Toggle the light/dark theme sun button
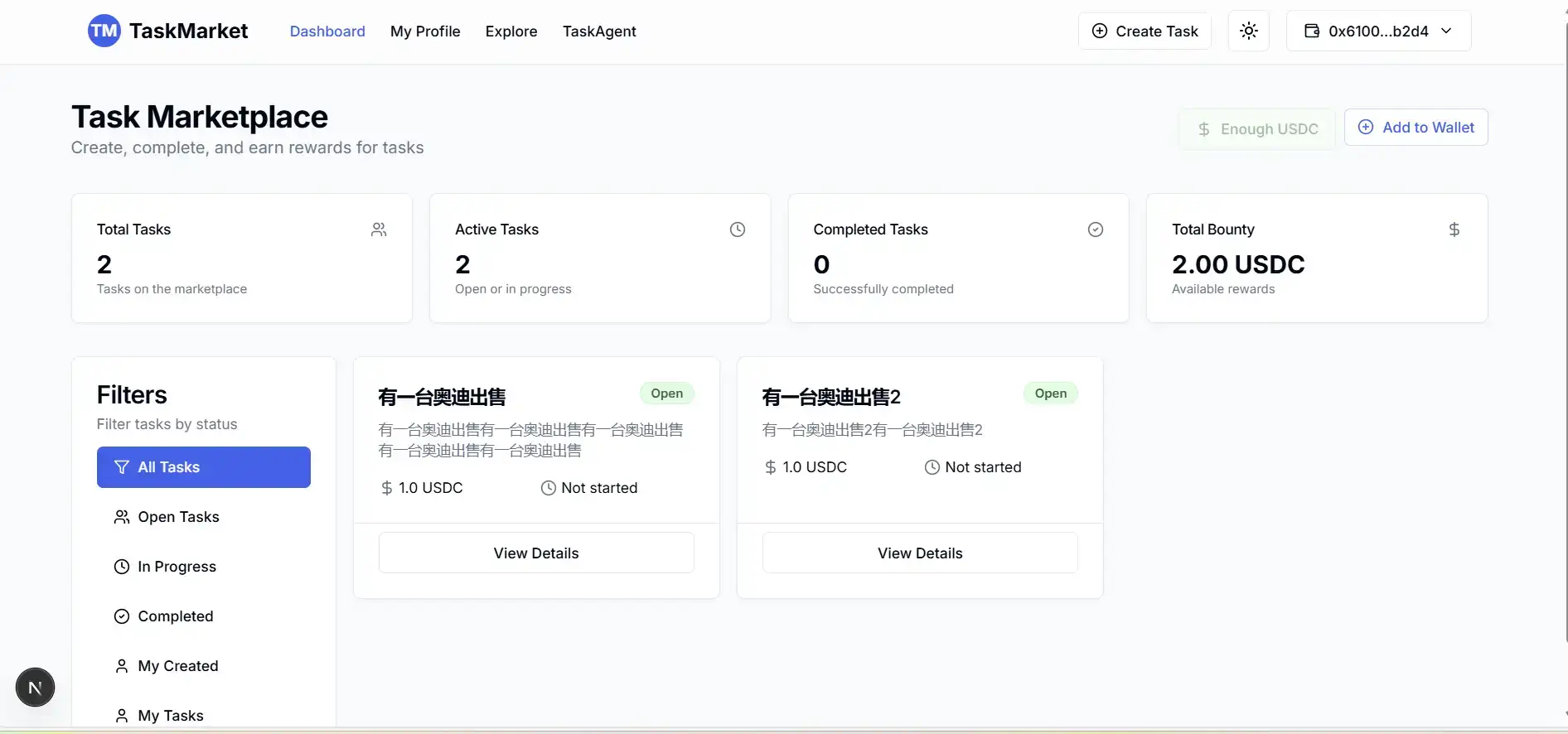 (x=1248, y=31)
